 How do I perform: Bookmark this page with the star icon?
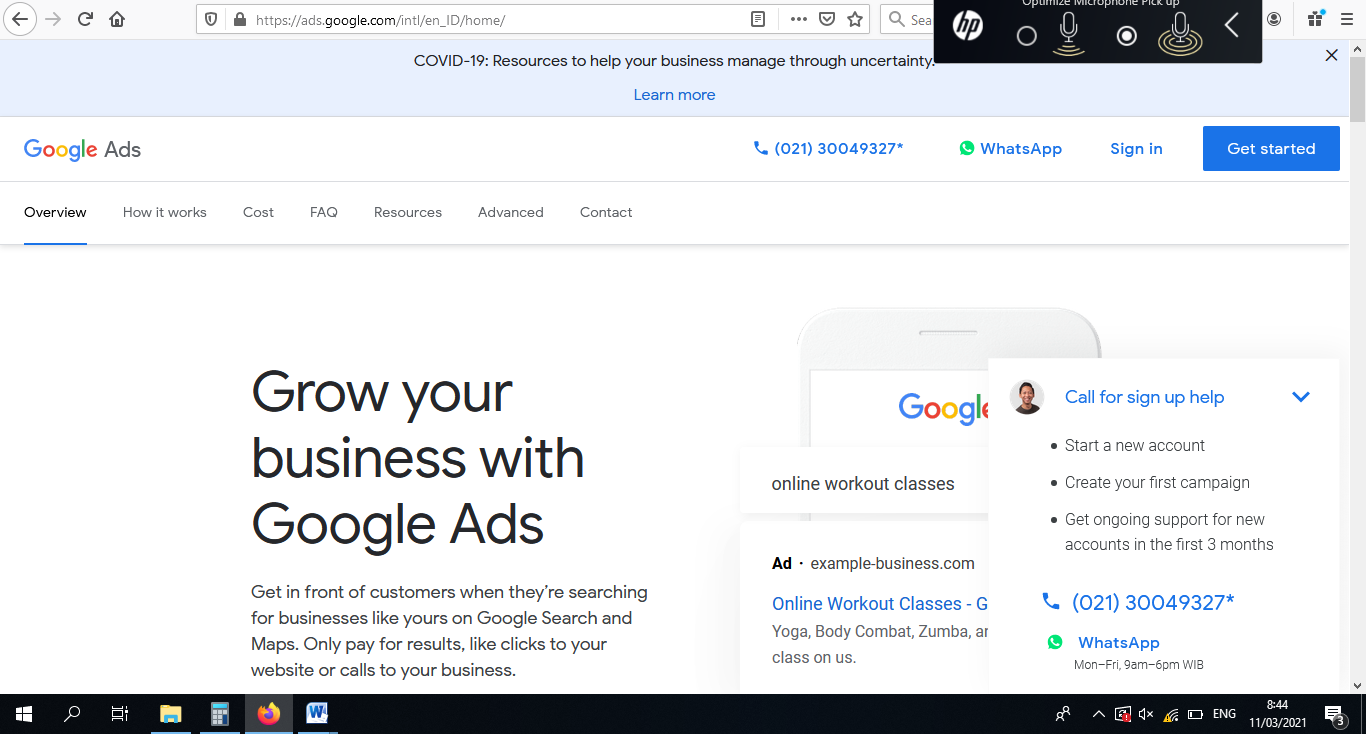pos(855,19)
